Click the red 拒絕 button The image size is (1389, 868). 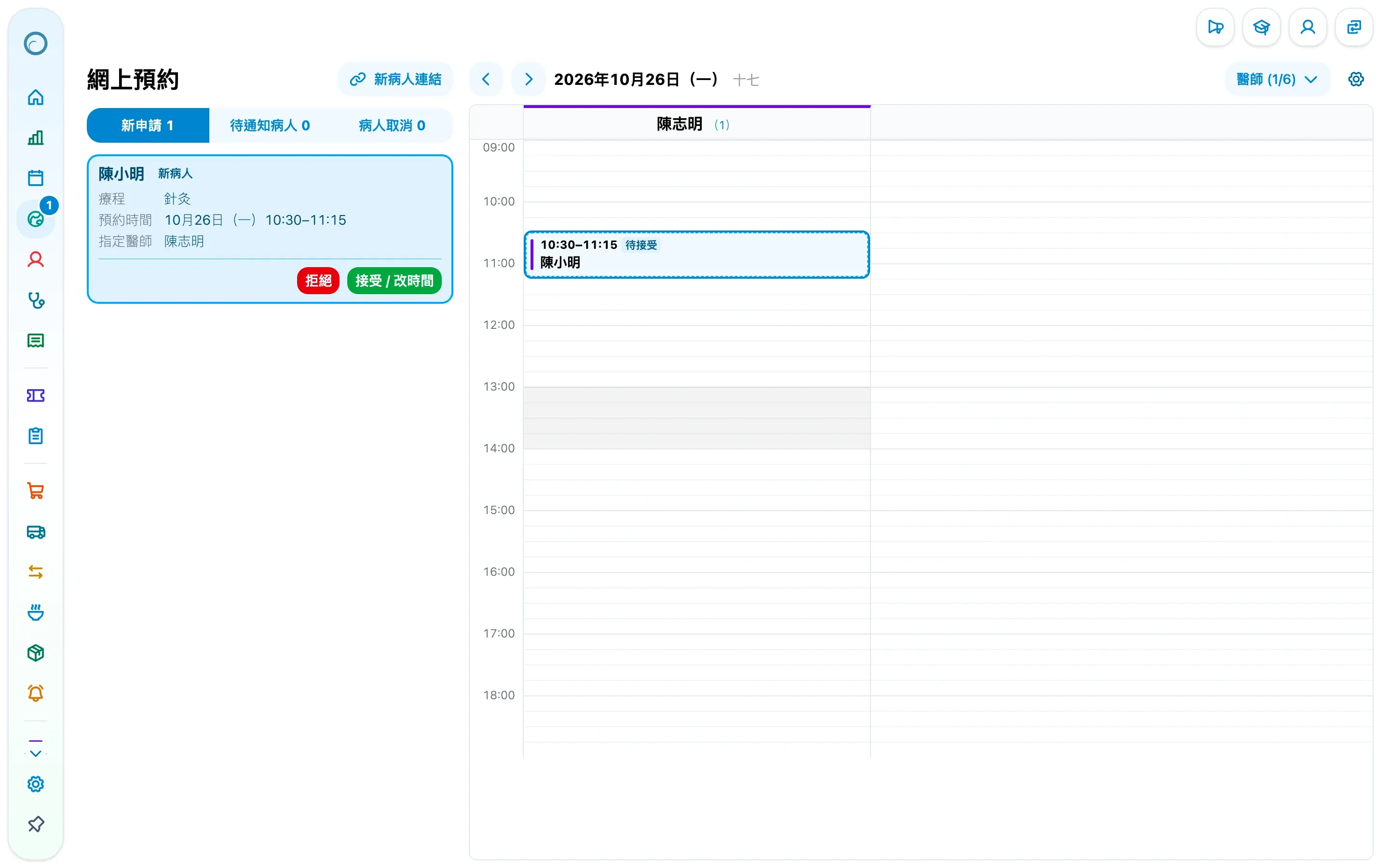click(x=318, y=281)
